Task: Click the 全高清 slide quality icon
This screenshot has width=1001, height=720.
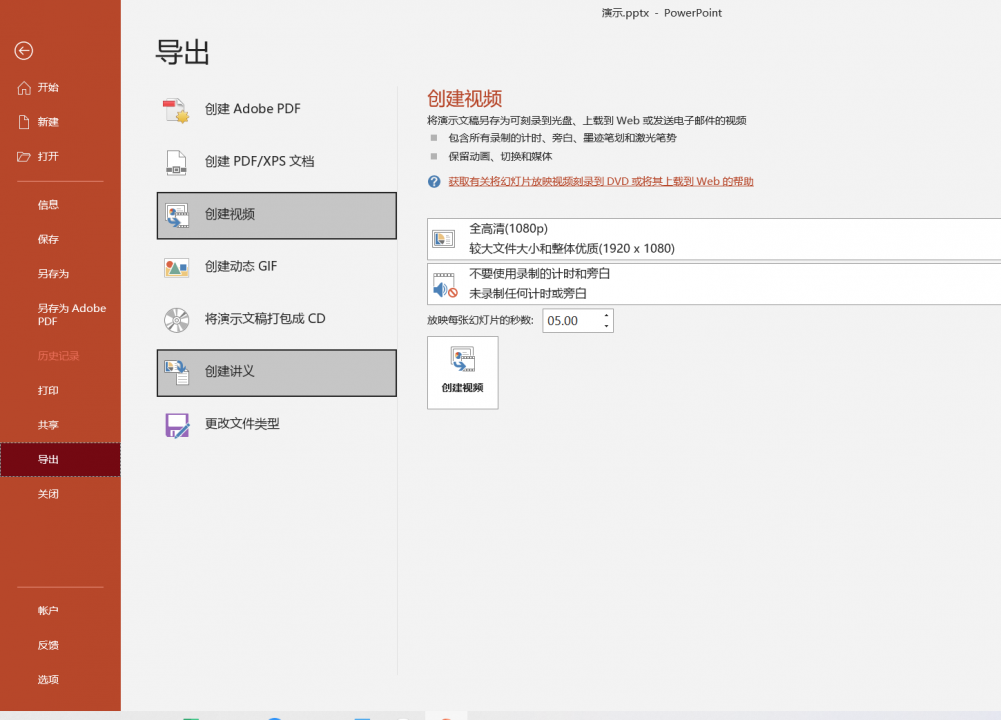Action: [443, 239]
